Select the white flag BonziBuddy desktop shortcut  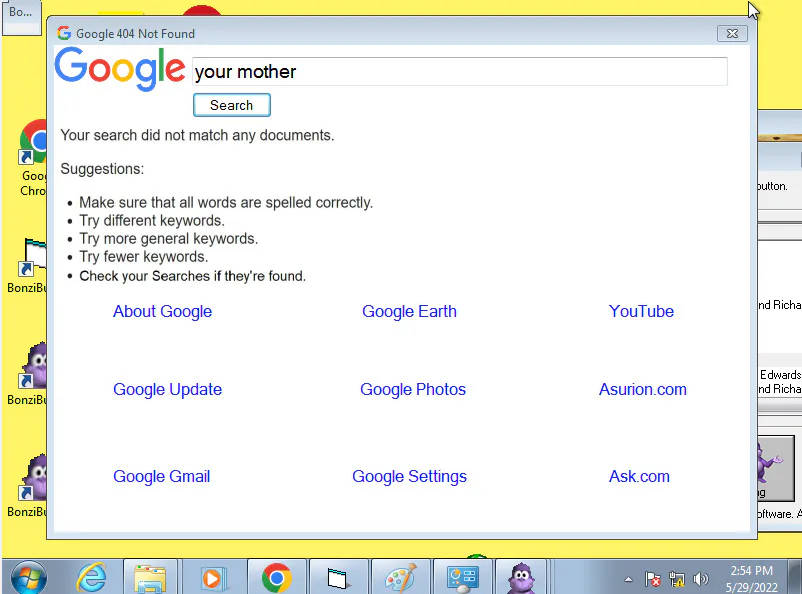click(x=27, y=266)
